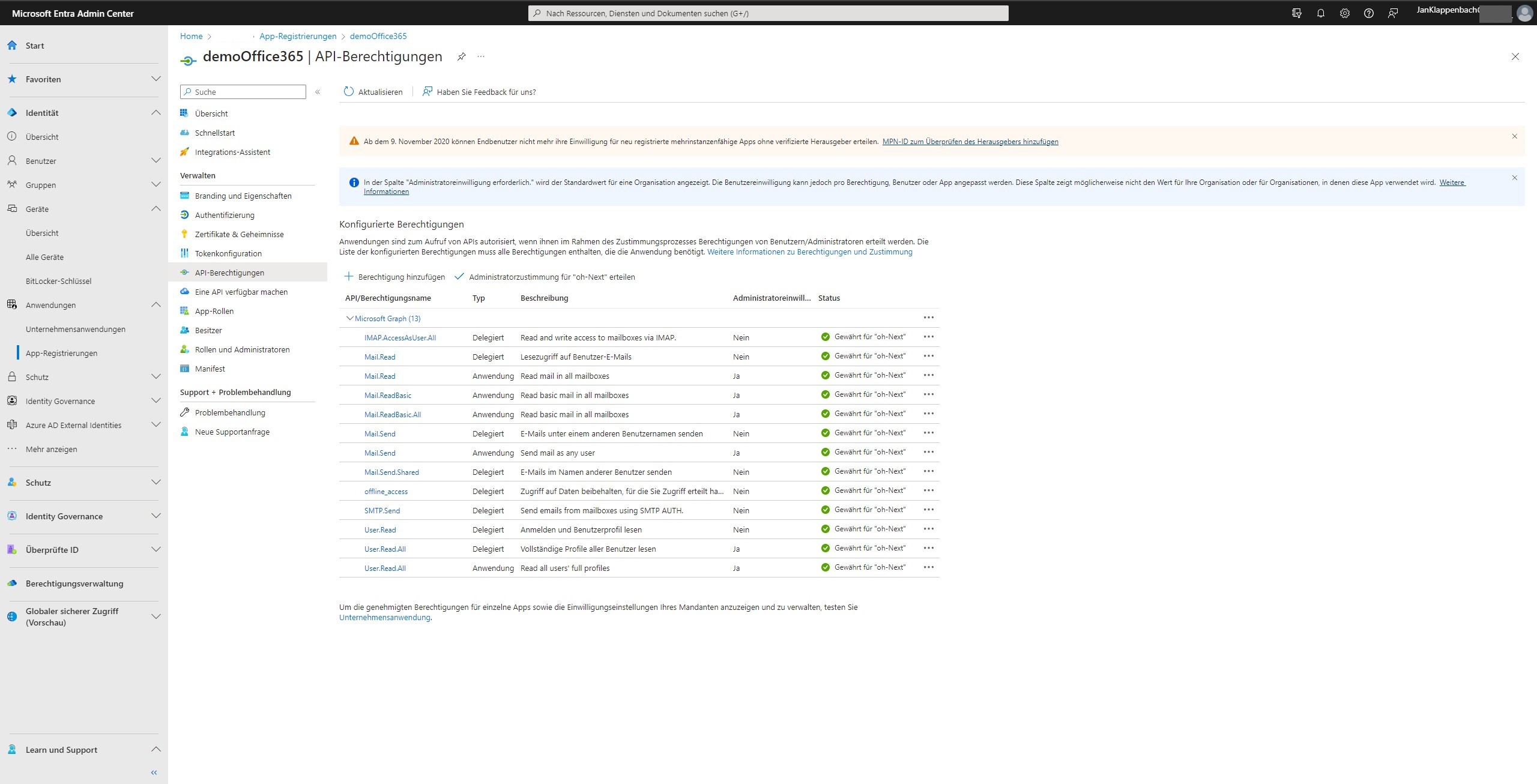The image size is (1537, 784).
Task: Open row menu for Mail.Send.Shared
Action: tap(929, 471)
